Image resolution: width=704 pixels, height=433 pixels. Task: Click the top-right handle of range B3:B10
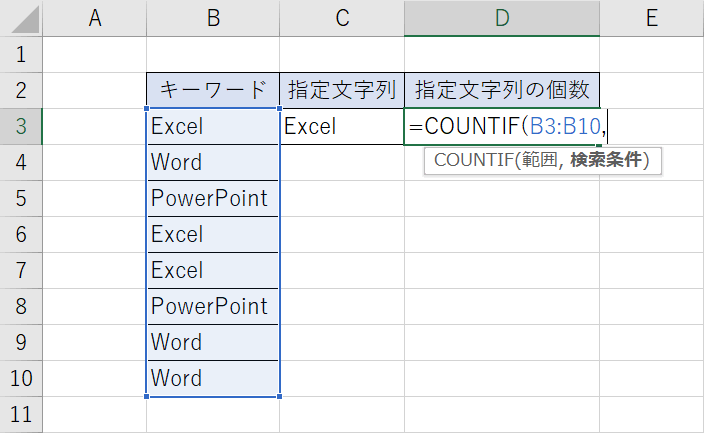click(280, 108)
